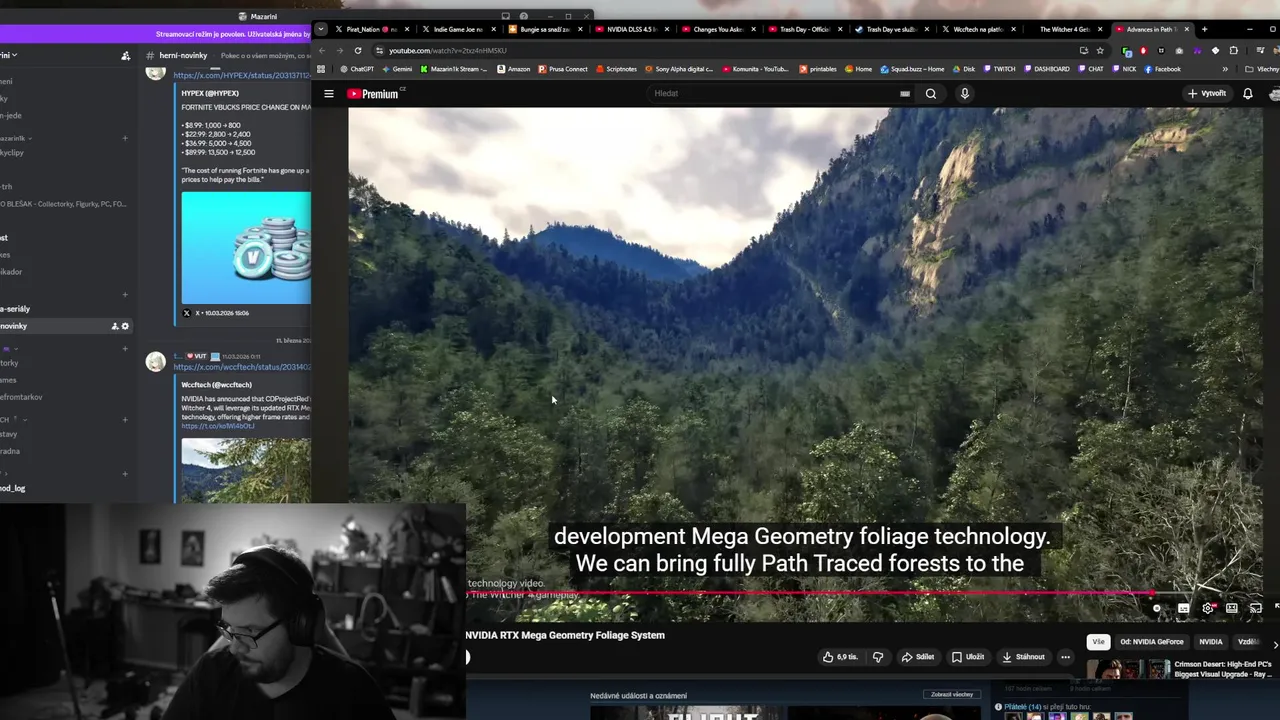1280x720 pixels.
Task: Open the Prusa Connect bookmark
Action: 563,69
